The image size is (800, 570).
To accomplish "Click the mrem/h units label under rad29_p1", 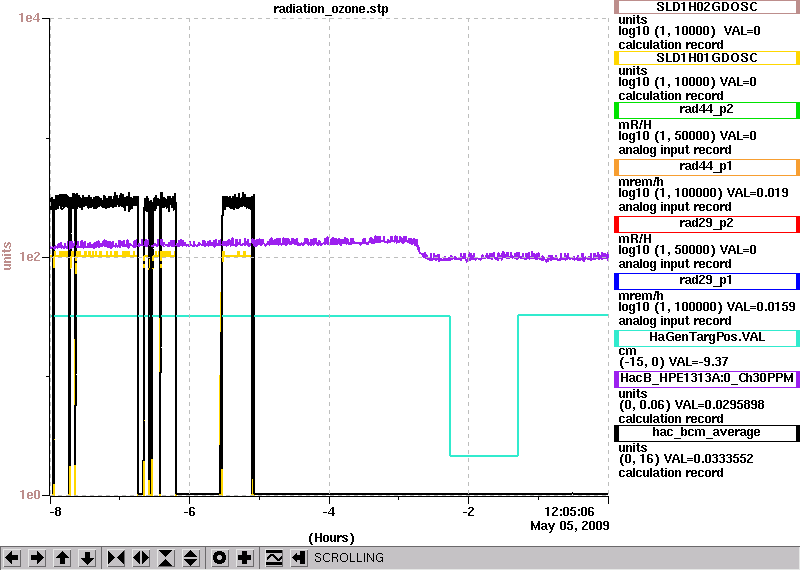I will pyautogui.click(x=640, y=295).
